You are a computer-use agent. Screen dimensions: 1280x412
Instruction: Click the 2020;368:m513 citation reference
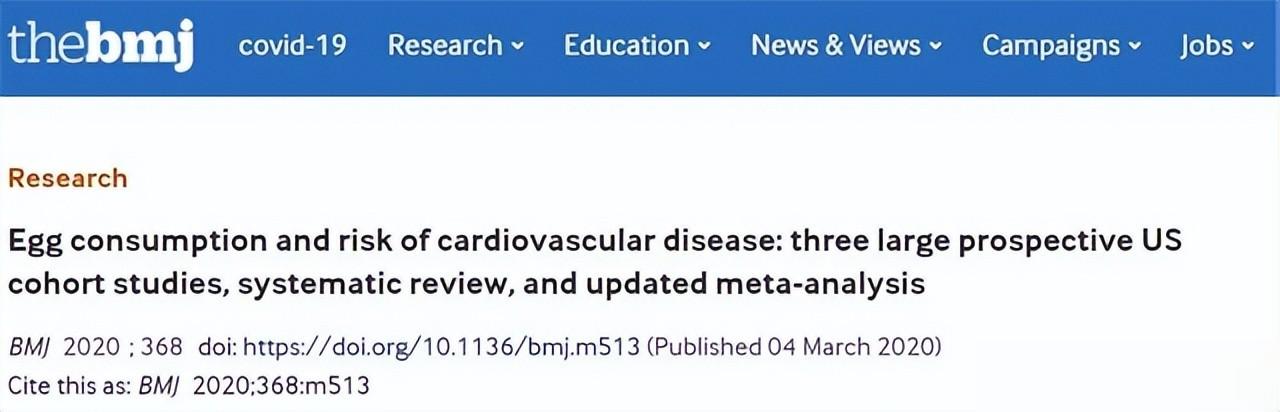point(281,384)
